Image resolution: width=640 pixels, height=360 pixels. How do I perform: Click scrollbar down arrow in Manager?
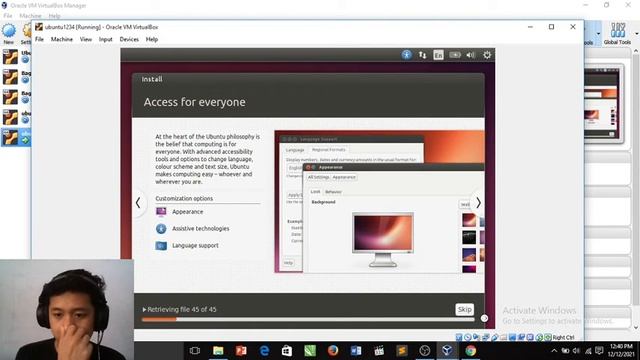636,327
